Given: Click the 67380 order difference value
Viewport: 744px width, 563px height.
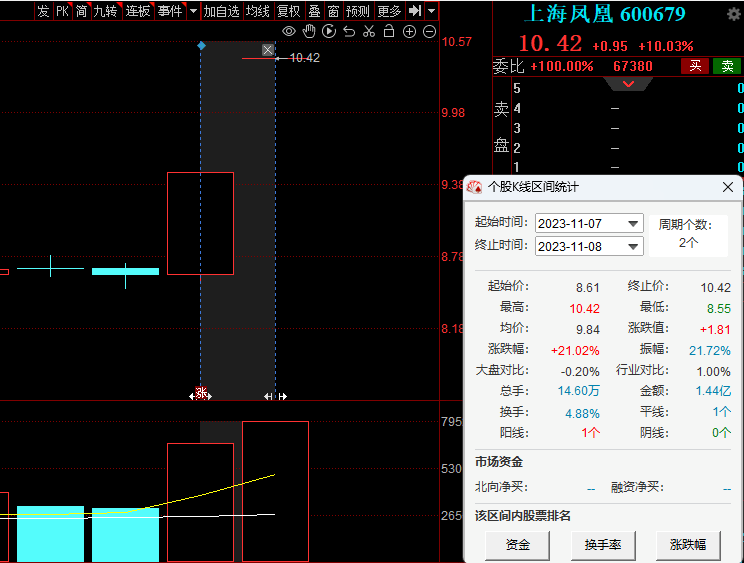Looking at the screenshot, I should pos(632,66).
